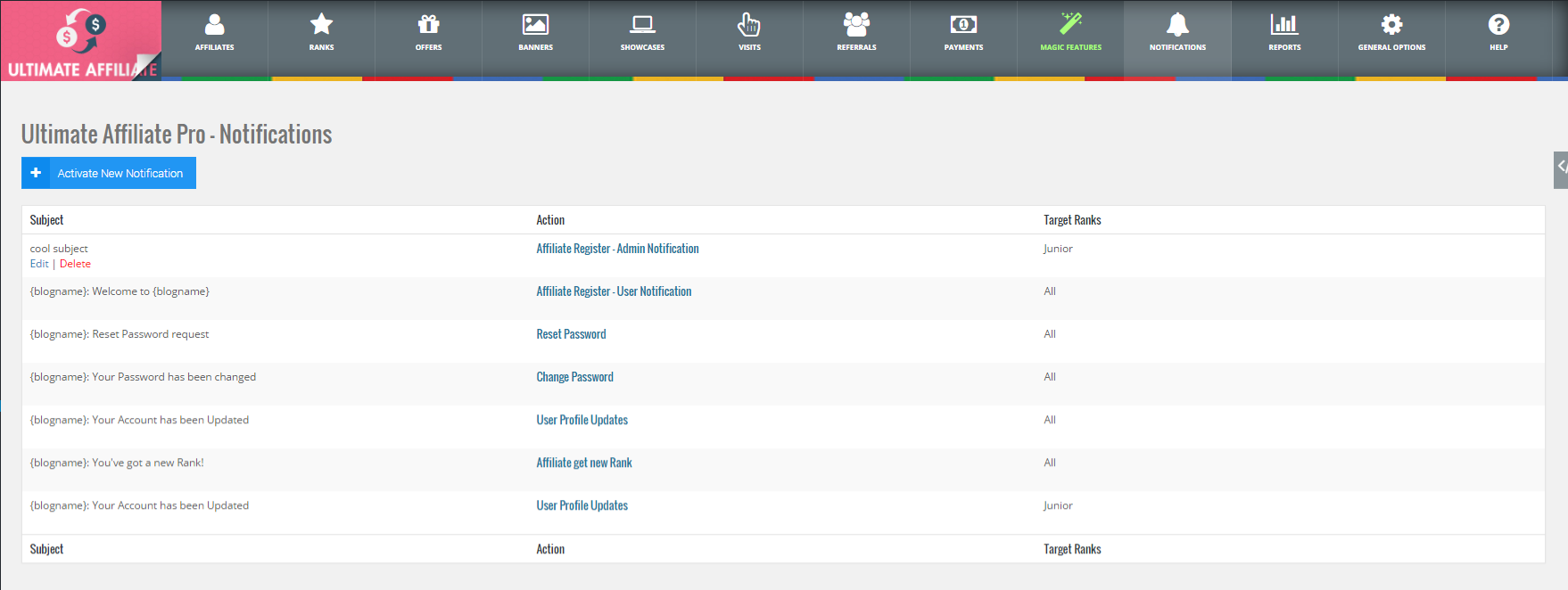Open the General Options gear icon
The height and width of the screenshot is (590, 1568).
(1391, 25)
